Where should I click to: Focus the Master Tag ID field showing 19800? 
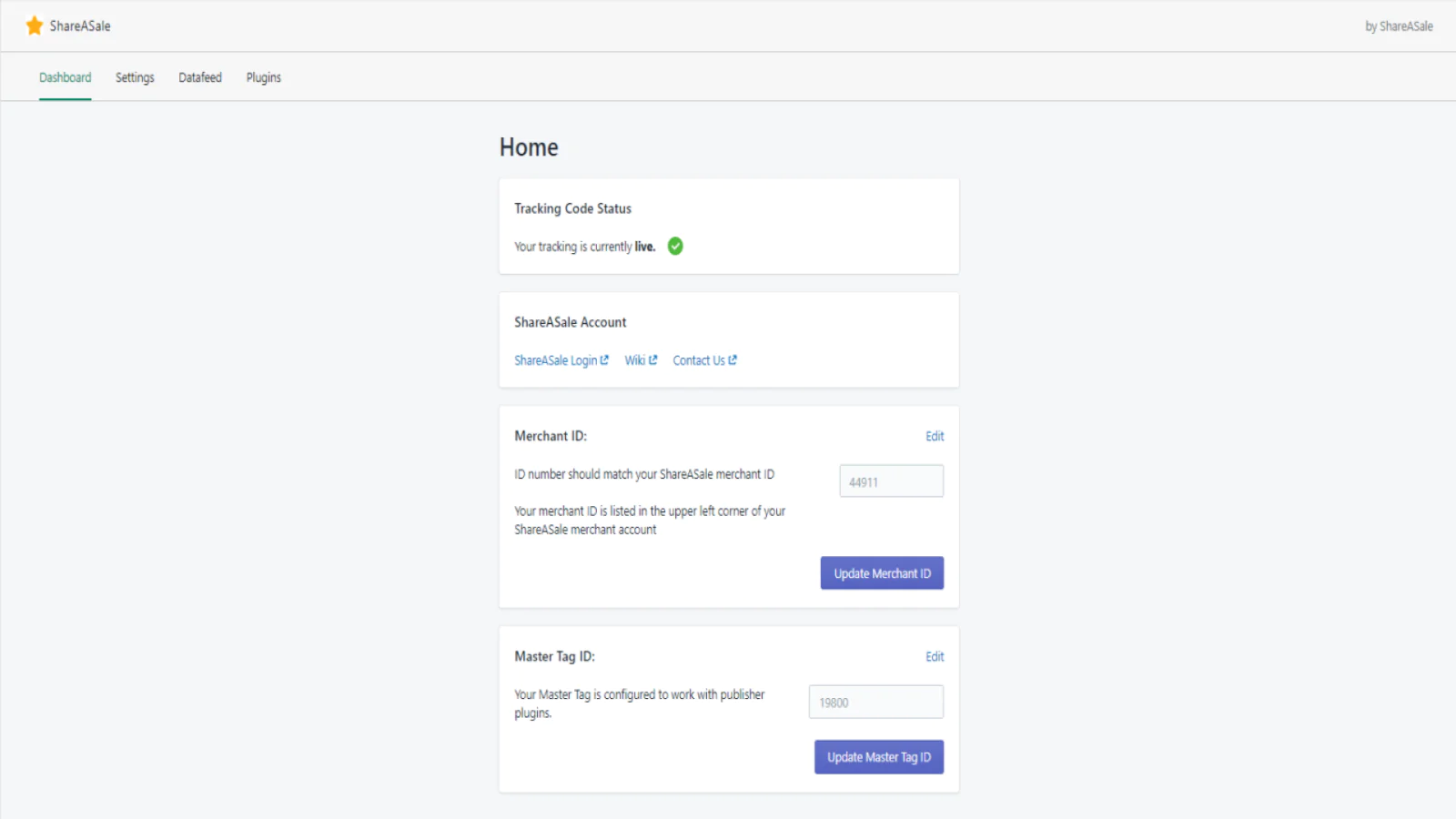876,702
